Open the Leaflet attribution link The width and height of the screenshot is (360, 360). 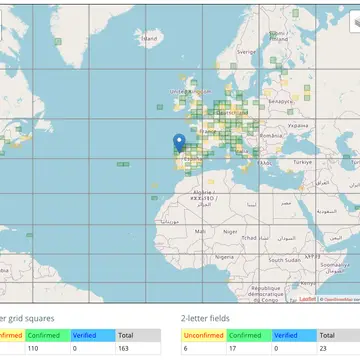[x=307, y=299]
